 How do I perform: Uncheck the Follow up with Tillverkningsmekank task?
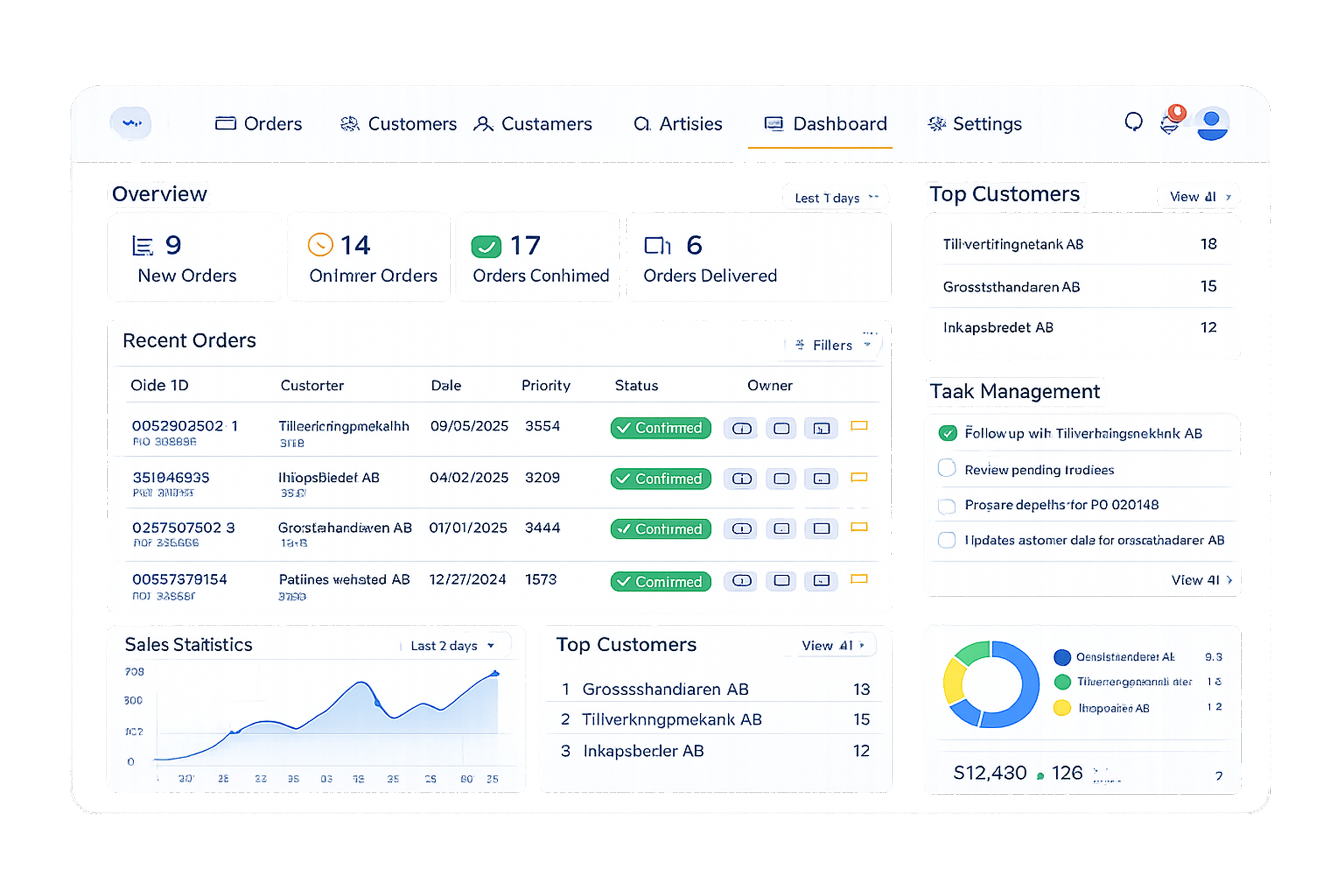coord(948,433)
